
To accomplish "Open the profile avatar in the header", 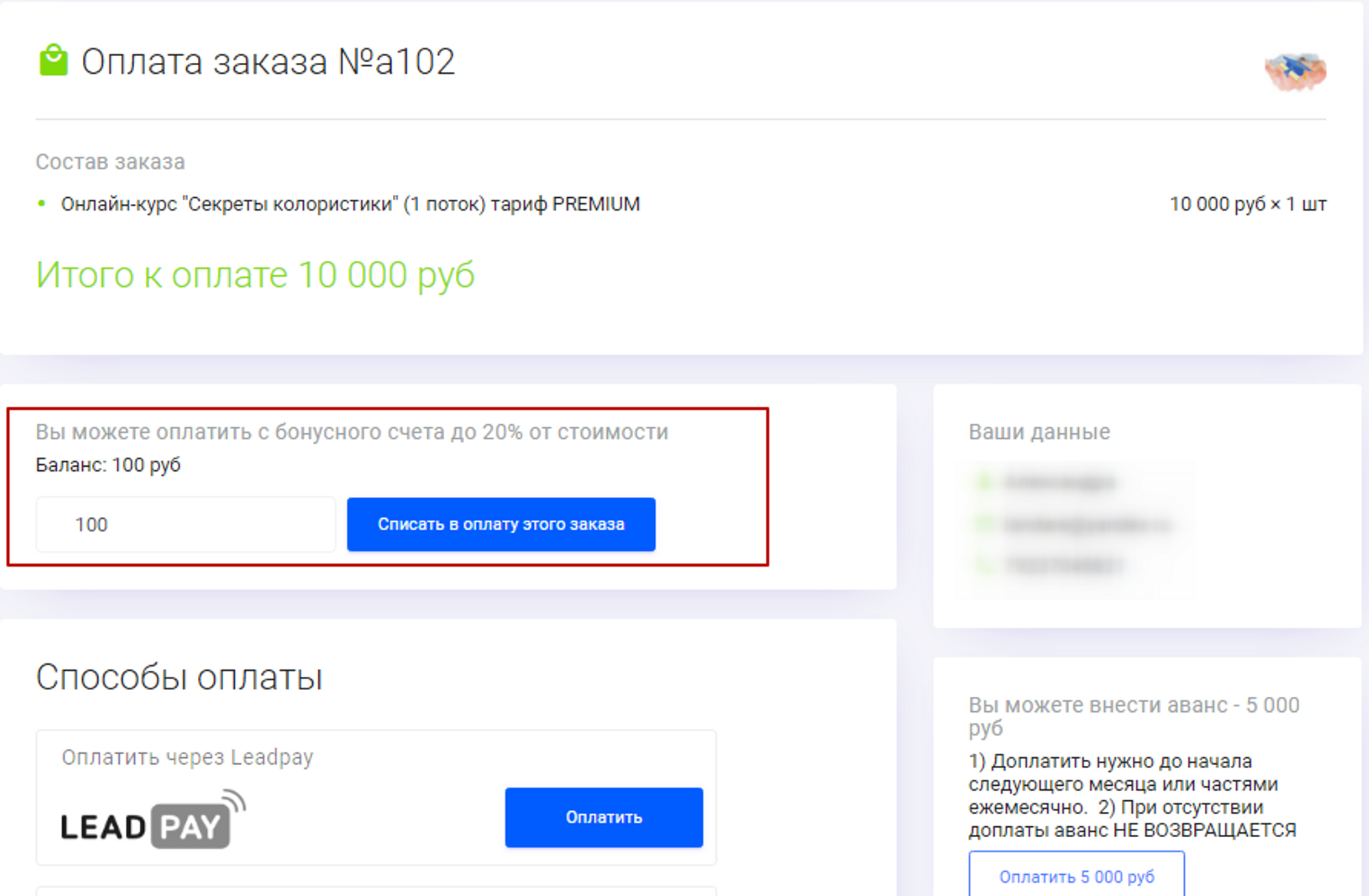I will coord(1295,71).
